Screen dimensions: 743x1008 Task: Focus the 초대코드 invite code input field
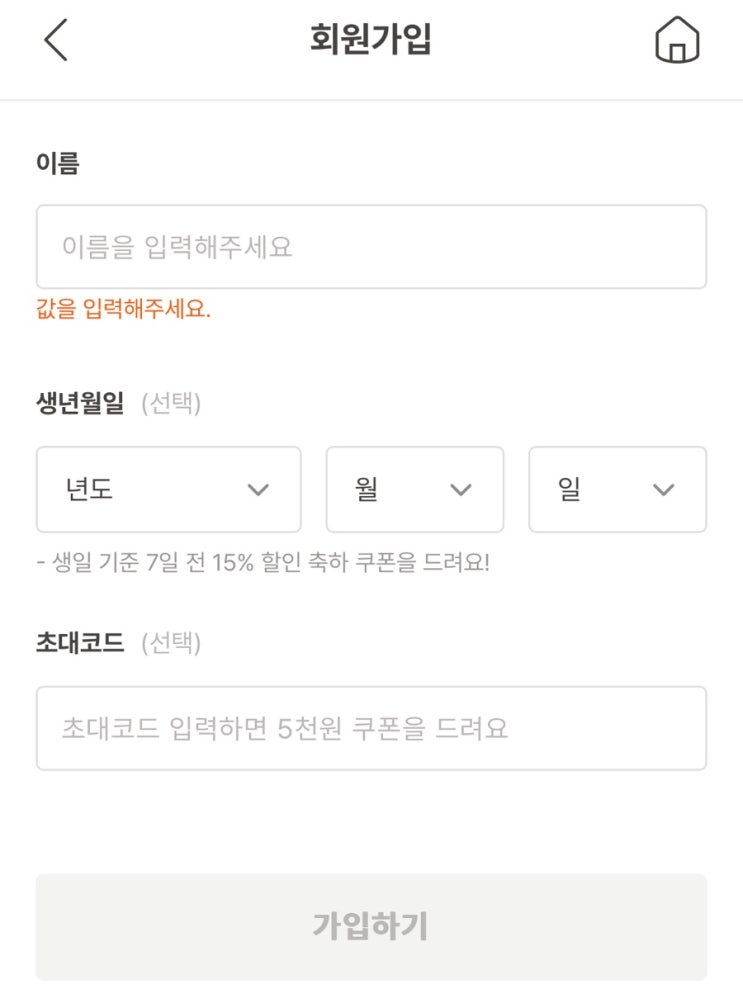[371, 728]
